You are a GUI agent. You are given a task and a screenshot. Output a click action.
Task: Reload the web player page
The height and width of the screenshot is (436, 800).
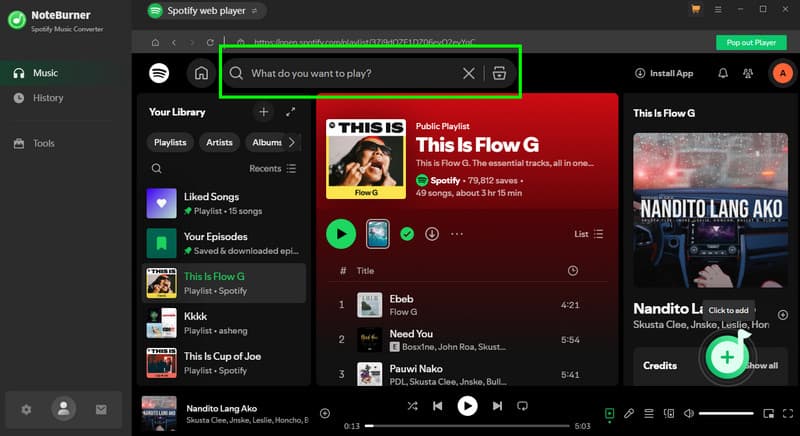[210, 42]
